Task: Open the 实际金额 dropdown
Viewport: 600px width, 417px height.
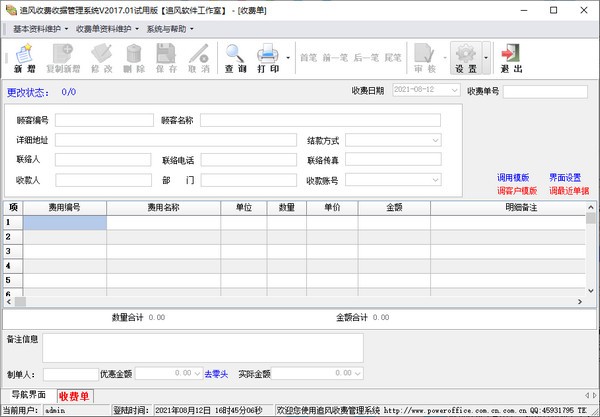Action: coord(357,373)
